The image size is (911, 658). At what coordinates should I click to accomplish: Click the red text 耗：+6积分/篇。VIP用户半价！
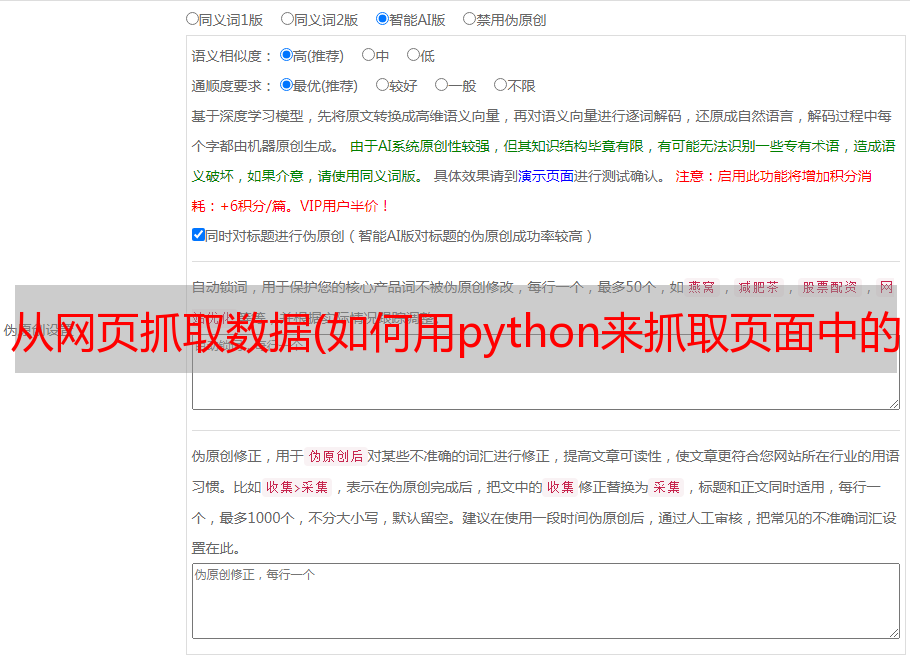point(290,206)
